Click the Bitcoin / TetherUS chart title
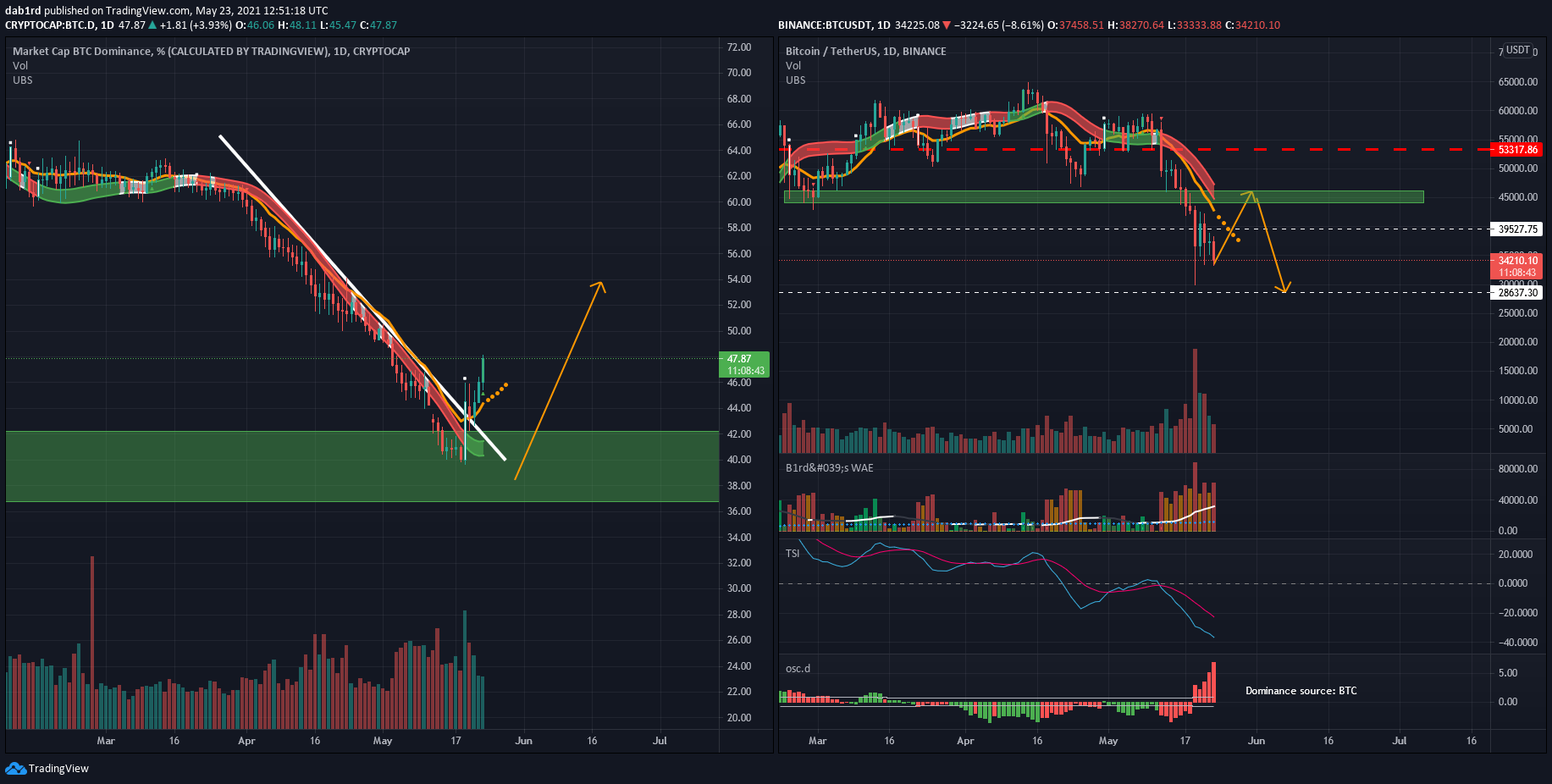The image size is (1552, 784). pyautogui.click(x=865, y=52)
